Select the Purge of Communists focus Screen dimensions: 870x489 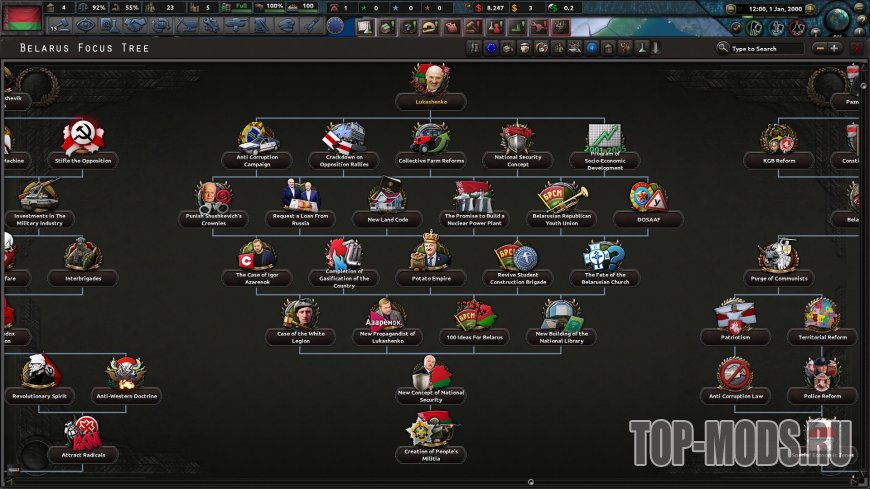tap(777, 256)
